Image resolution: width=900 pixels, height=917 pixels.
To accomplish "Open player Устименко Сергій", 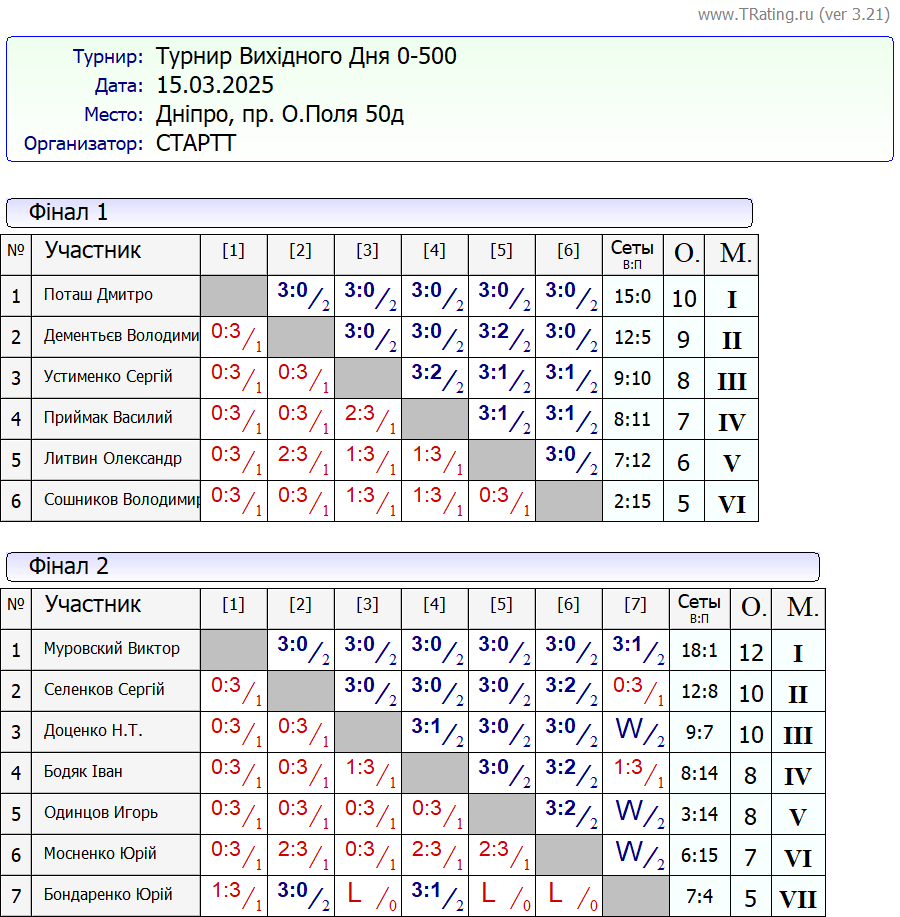I will pyautogui.click(x=108, y=377).
